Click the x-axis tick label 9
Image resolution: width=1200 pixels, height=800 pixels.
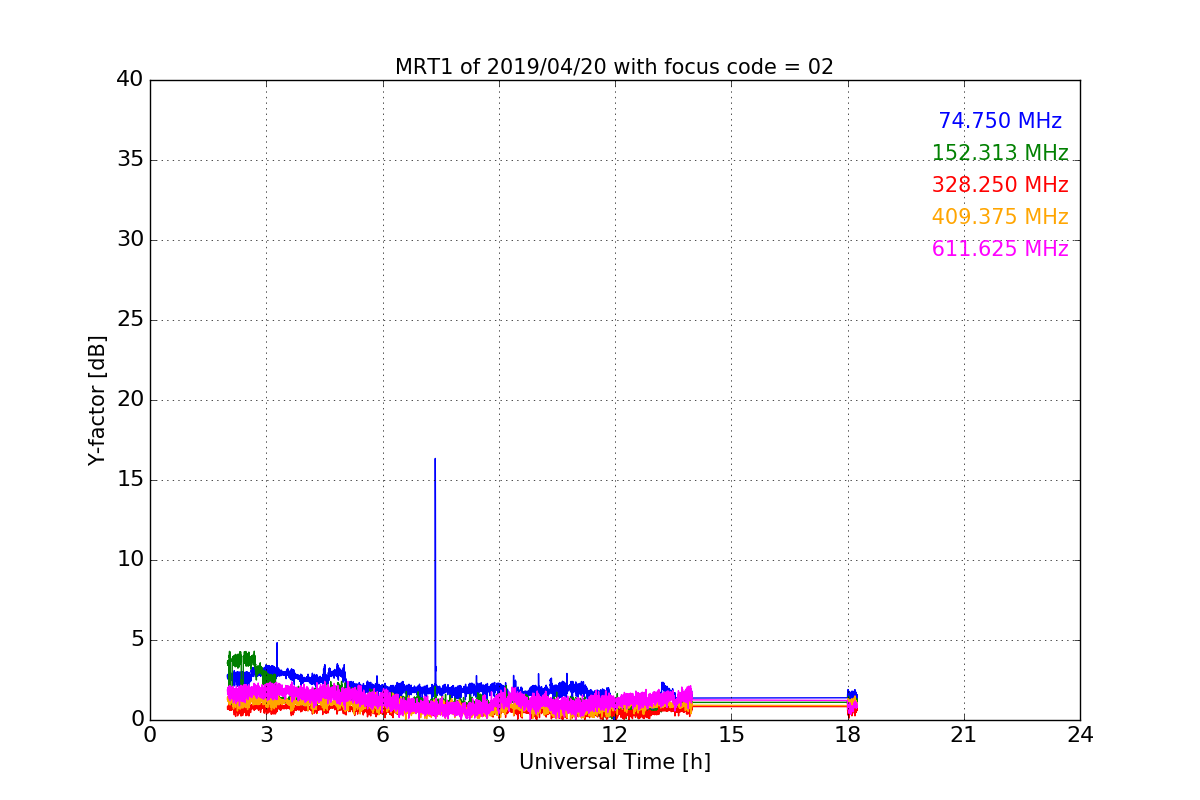point(499,735)
